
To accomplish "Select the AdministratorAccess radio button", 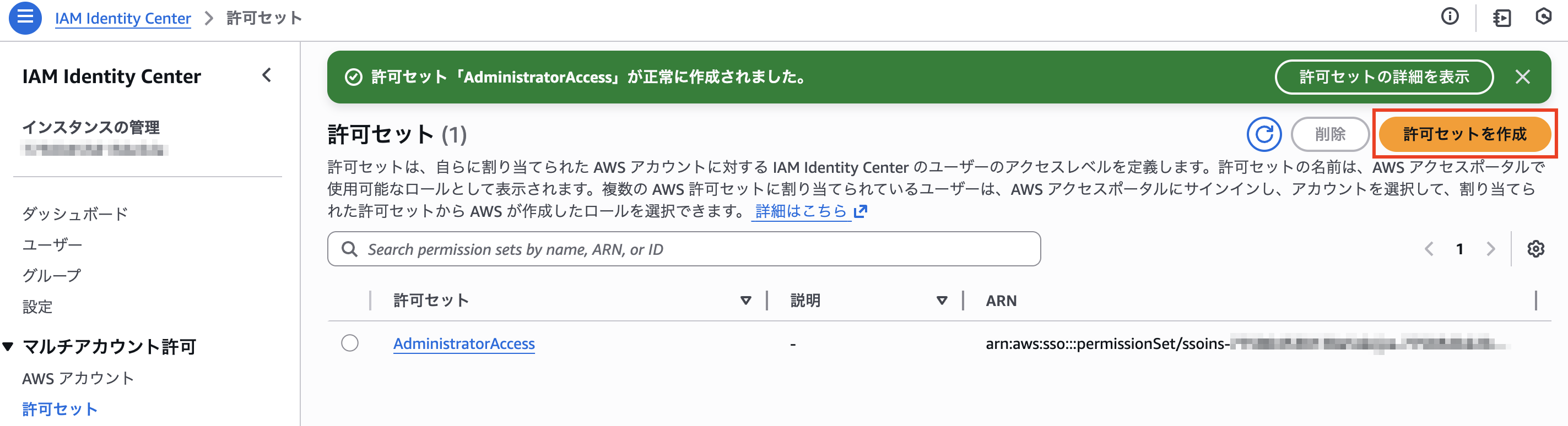I will tap(350, 343).
